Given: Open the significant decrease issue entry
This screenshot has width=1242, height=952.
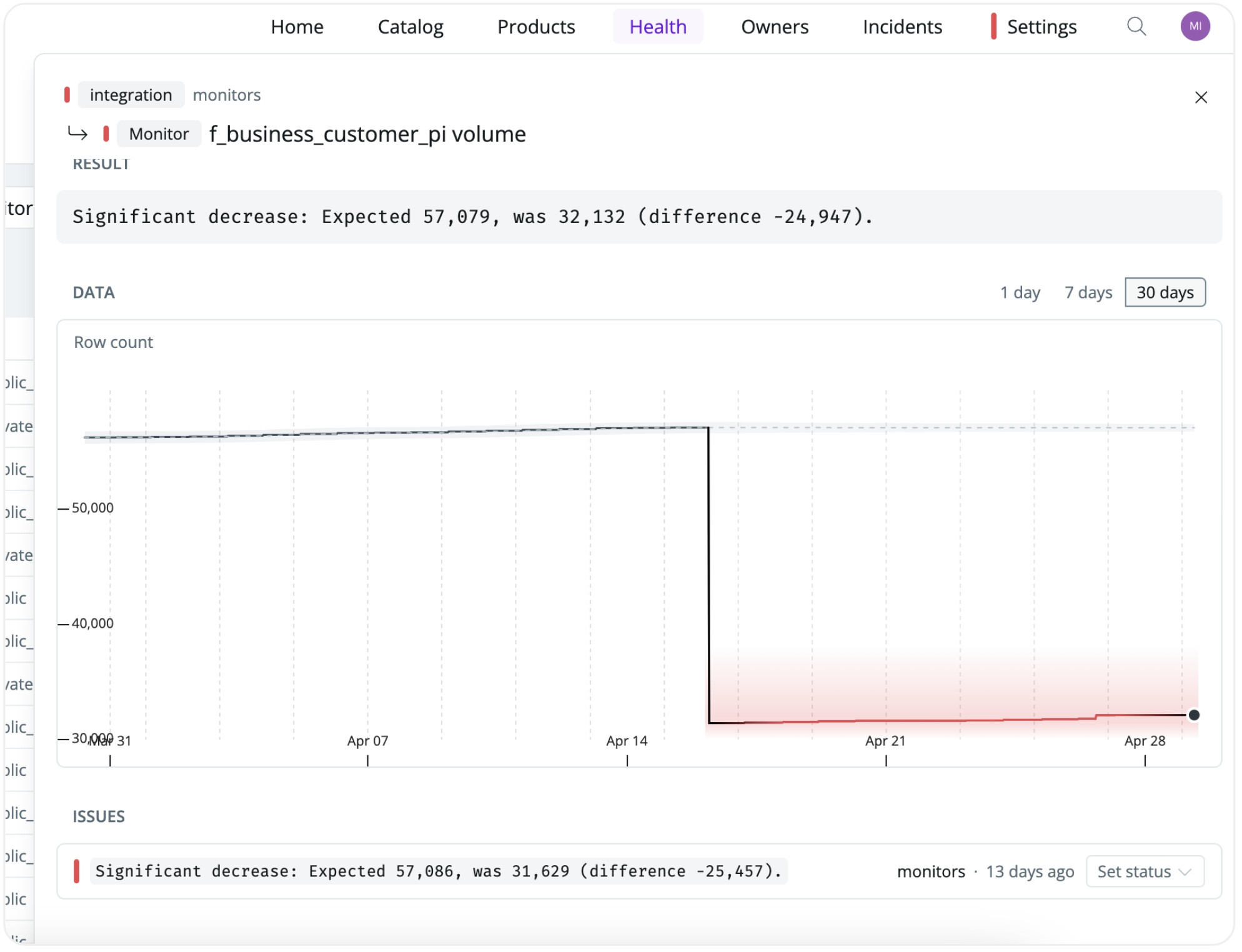Looking at the screenshot, I should tap(437, 871).
